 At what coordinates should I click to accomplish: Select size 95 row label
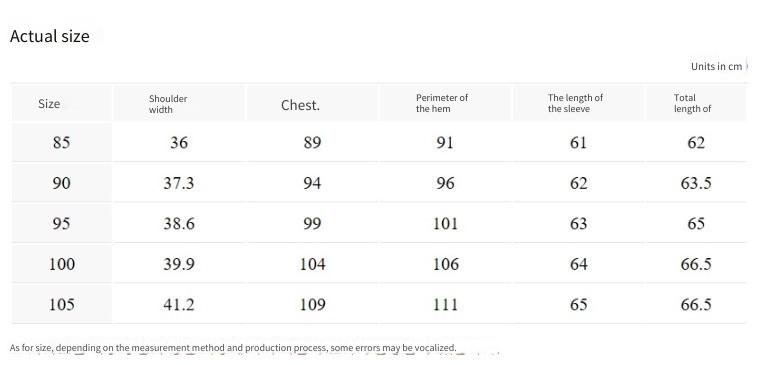click(x=62, y=223)
